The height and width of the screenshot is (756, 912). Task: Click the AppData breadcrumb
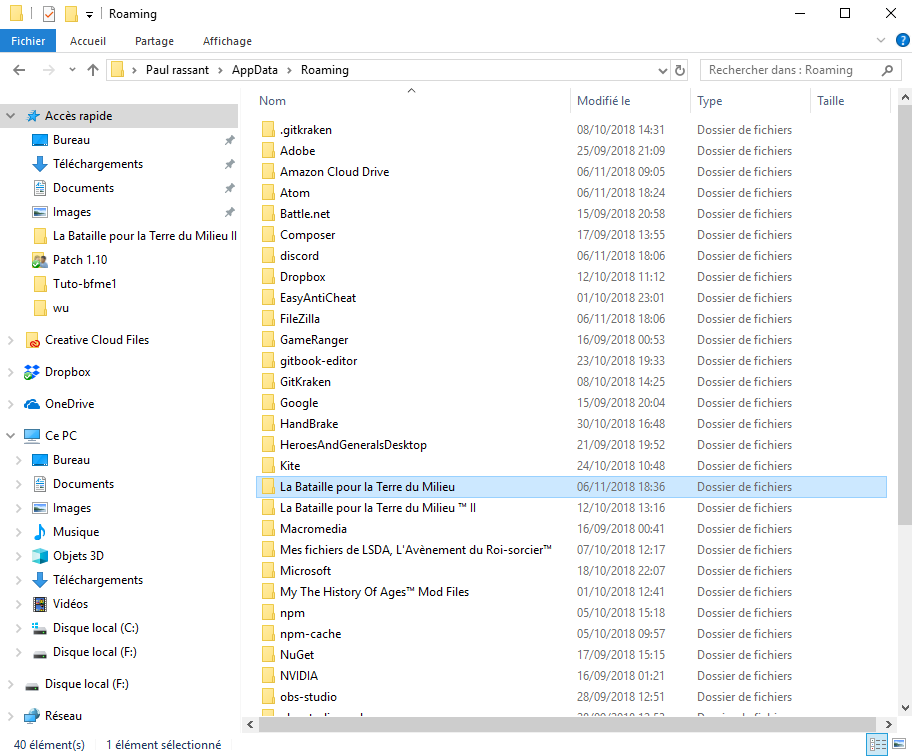pyautogui.click(x=255, y=70)
